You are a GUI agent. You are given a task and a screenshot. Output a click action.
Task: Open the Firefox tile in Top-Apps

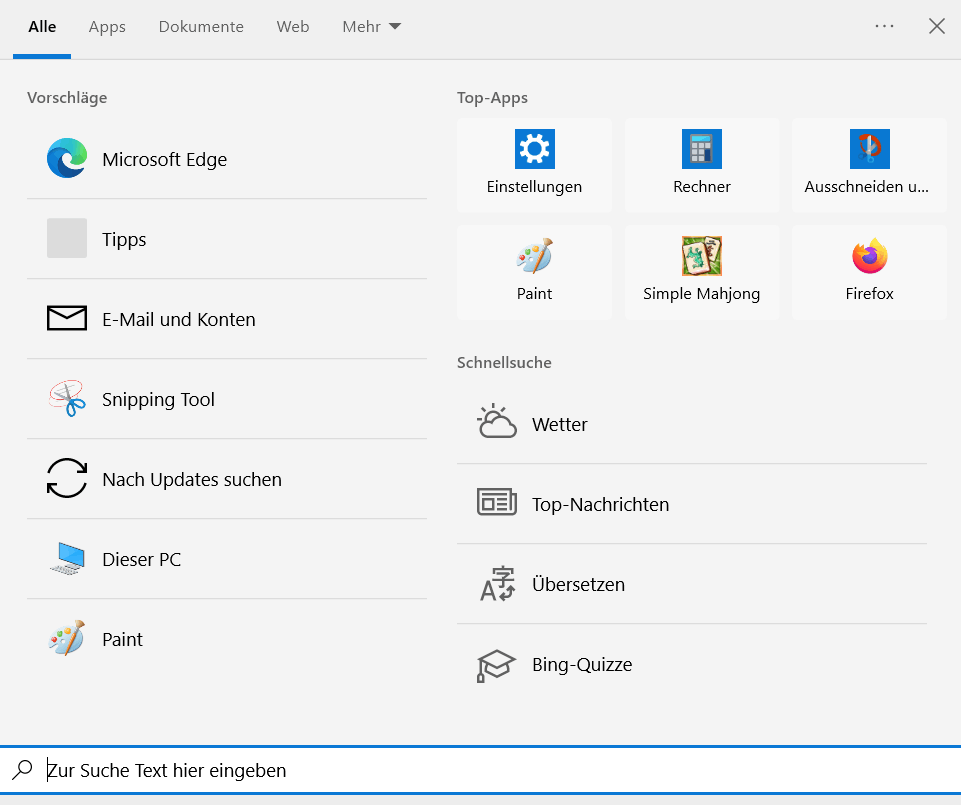(x=869, y=272)
